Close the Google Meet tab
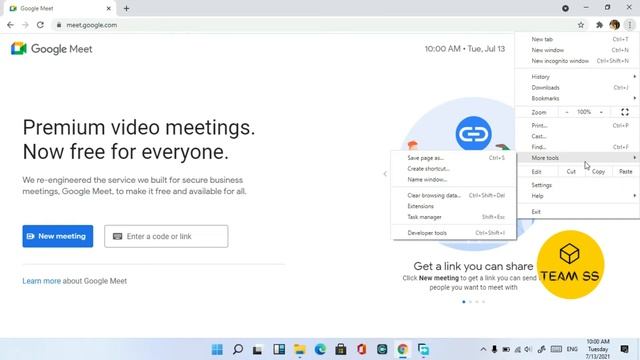The height and width of the screenshot is (360, 640). [109, 8]
